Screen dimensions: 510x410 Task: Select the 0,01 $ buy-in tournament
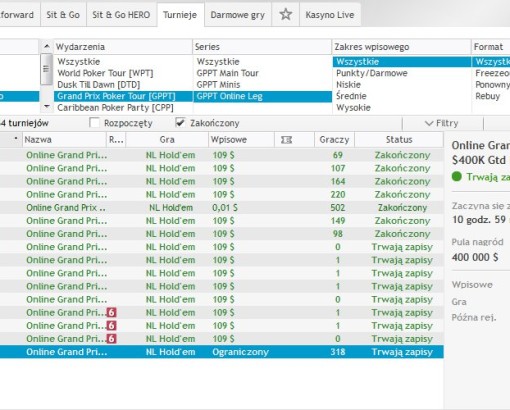point(222,208)
